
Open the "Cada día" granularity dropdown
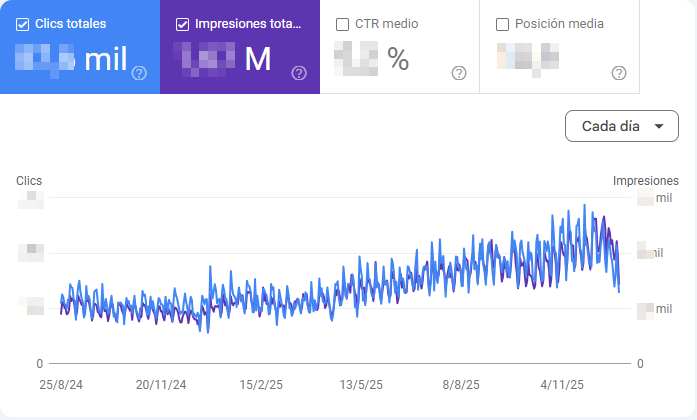point(622,127)
